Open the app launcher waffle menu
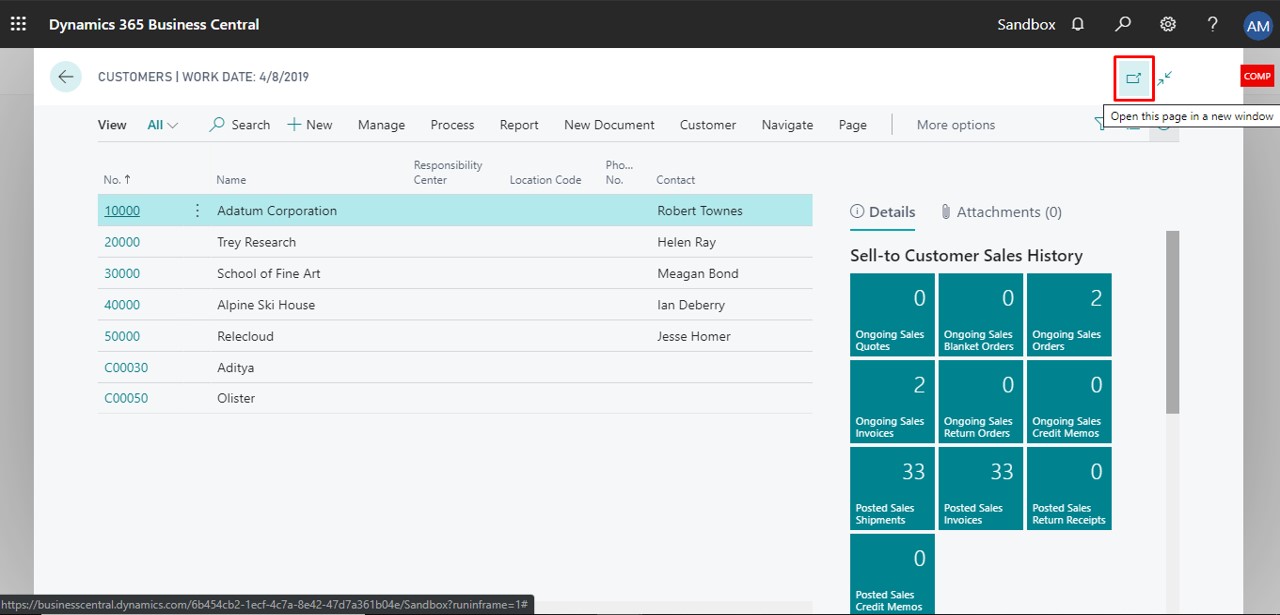This screenshot has height=615, width=1280. coord(18,24)
